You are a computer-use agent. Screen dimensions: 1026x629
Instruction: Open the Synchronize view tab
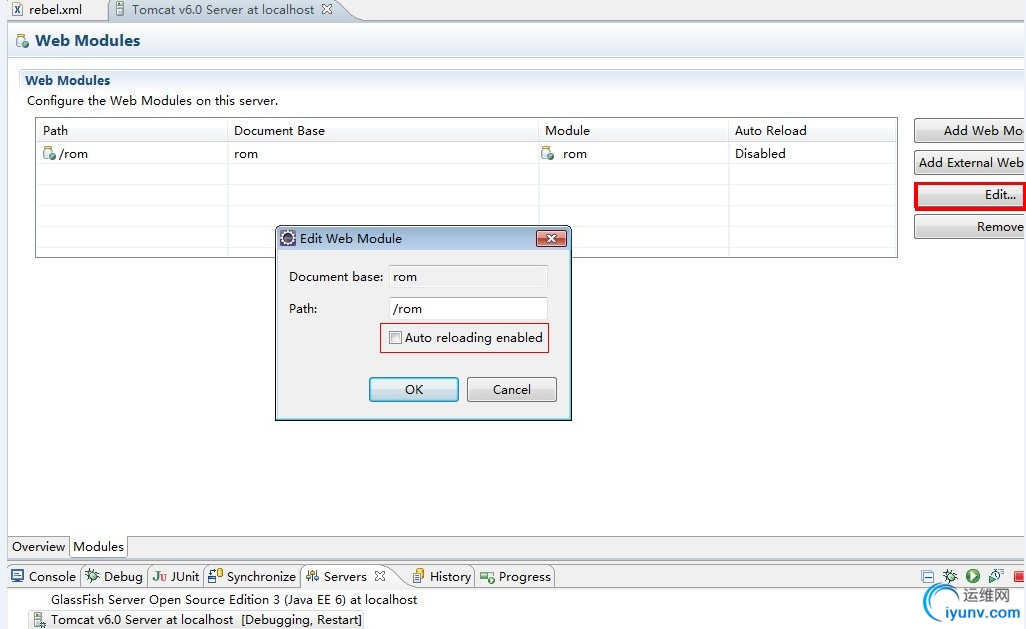[252, 576]
